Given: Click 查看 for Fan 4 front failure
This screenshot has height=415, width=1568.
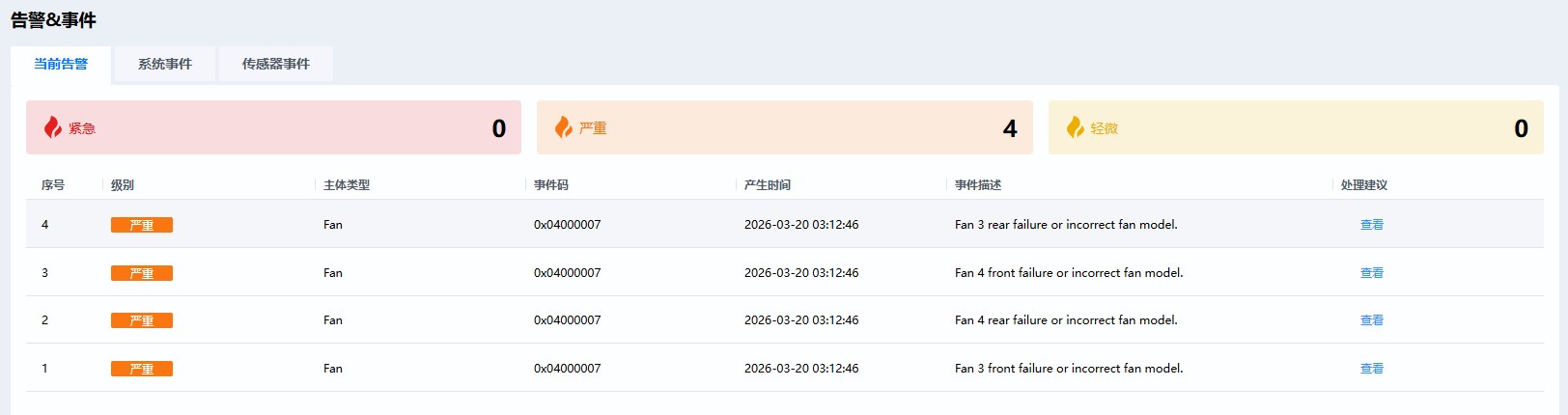Looking at the screenshot, I should (1371, 273).
